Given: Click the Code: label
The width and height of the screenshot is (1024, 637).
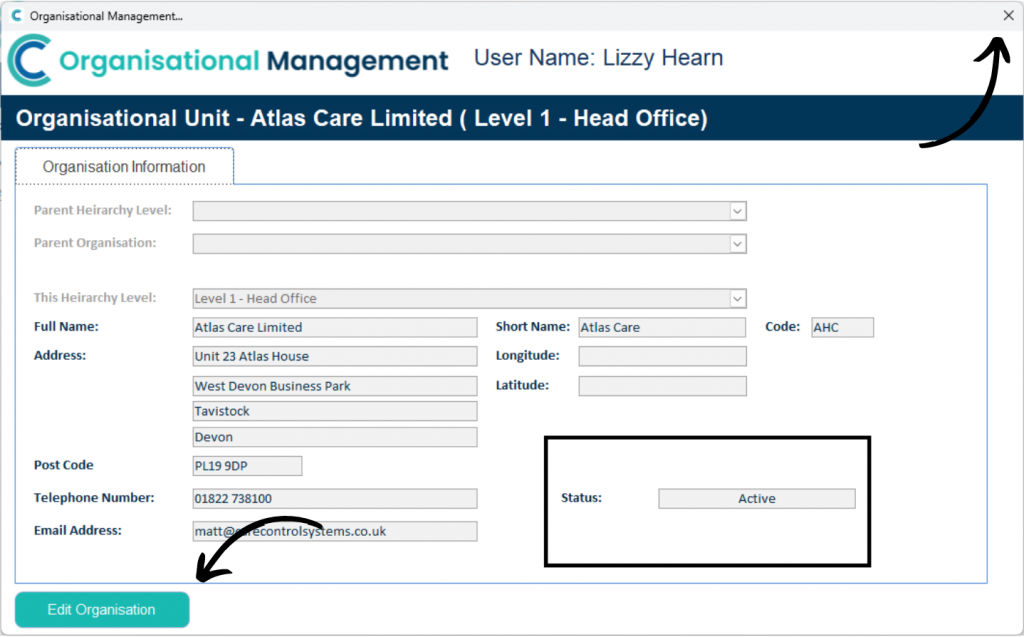Looking at the screenshot, I should coord(782,327).
